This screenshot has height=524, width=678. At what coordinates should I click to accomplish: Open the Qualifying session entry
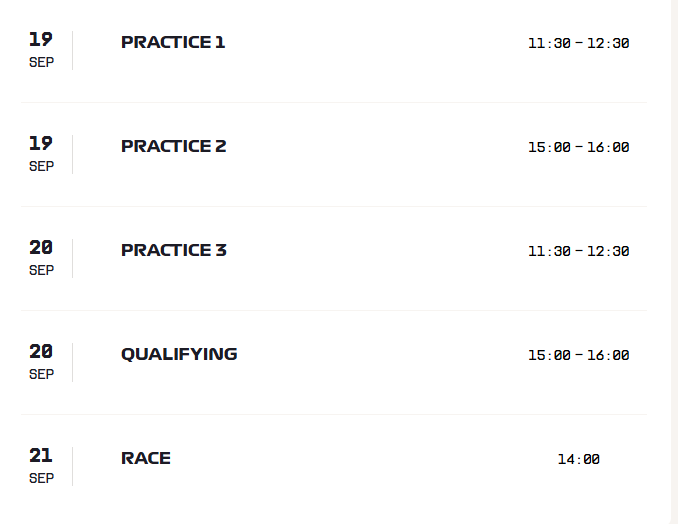334,363
